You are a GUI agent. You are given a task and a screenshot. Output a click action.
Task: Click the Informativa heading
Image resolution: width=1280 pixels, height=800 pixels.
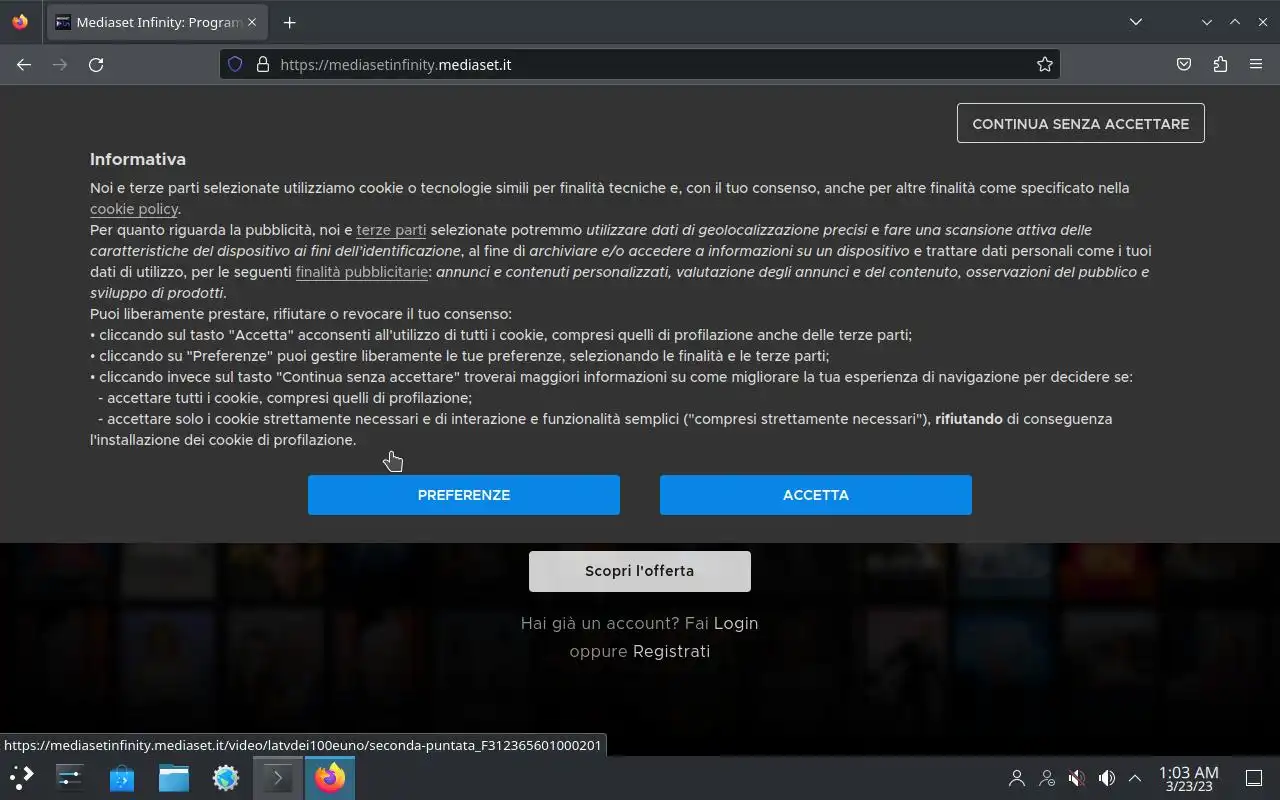coord(138,159)
